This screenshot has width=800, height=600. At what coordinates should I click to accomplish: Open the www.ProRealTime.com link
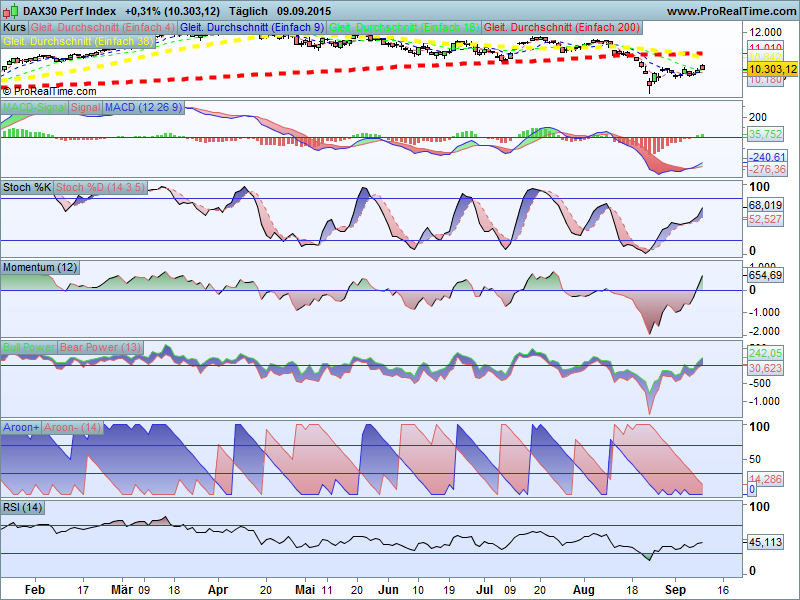(x=732, y=11)
